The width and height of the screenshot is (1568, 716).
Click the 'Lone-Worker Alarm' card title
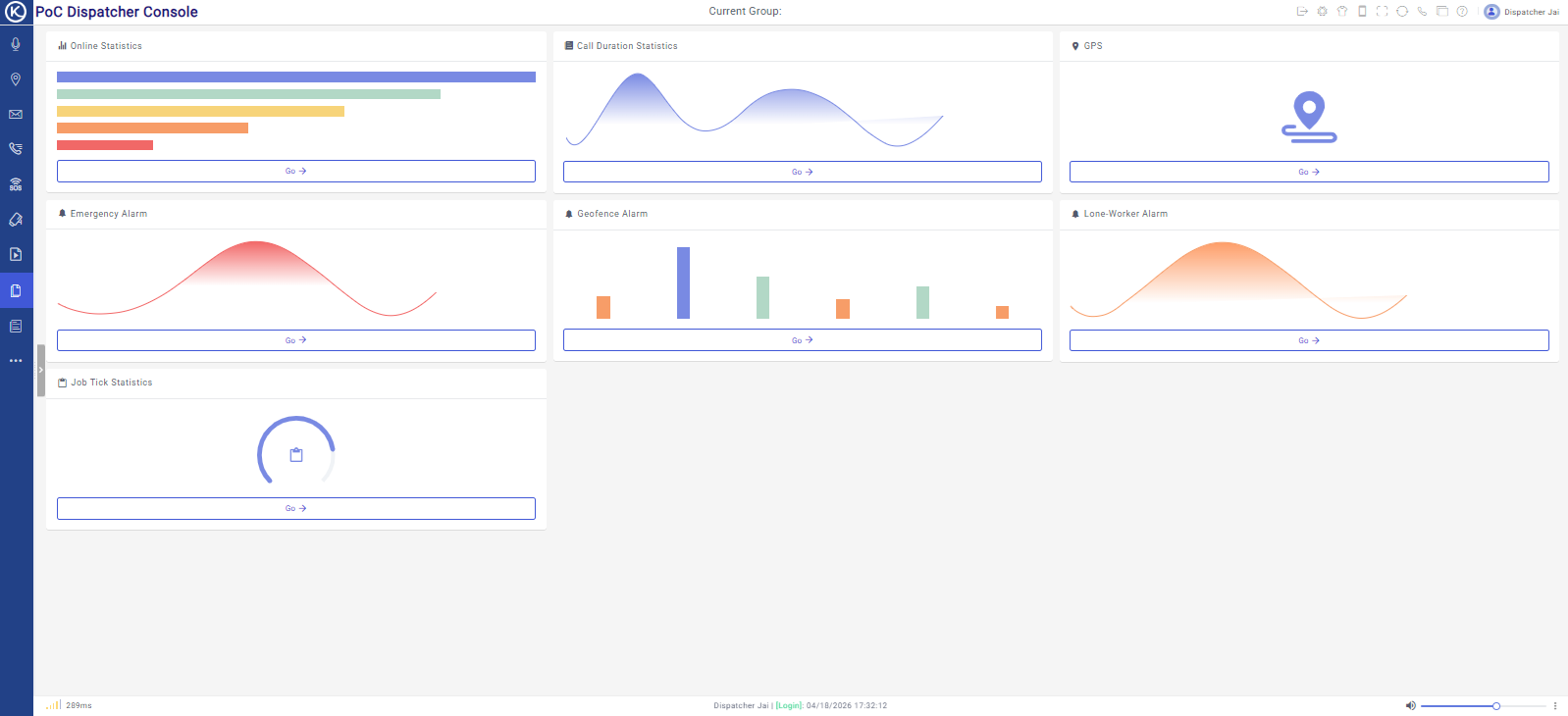1125,214
